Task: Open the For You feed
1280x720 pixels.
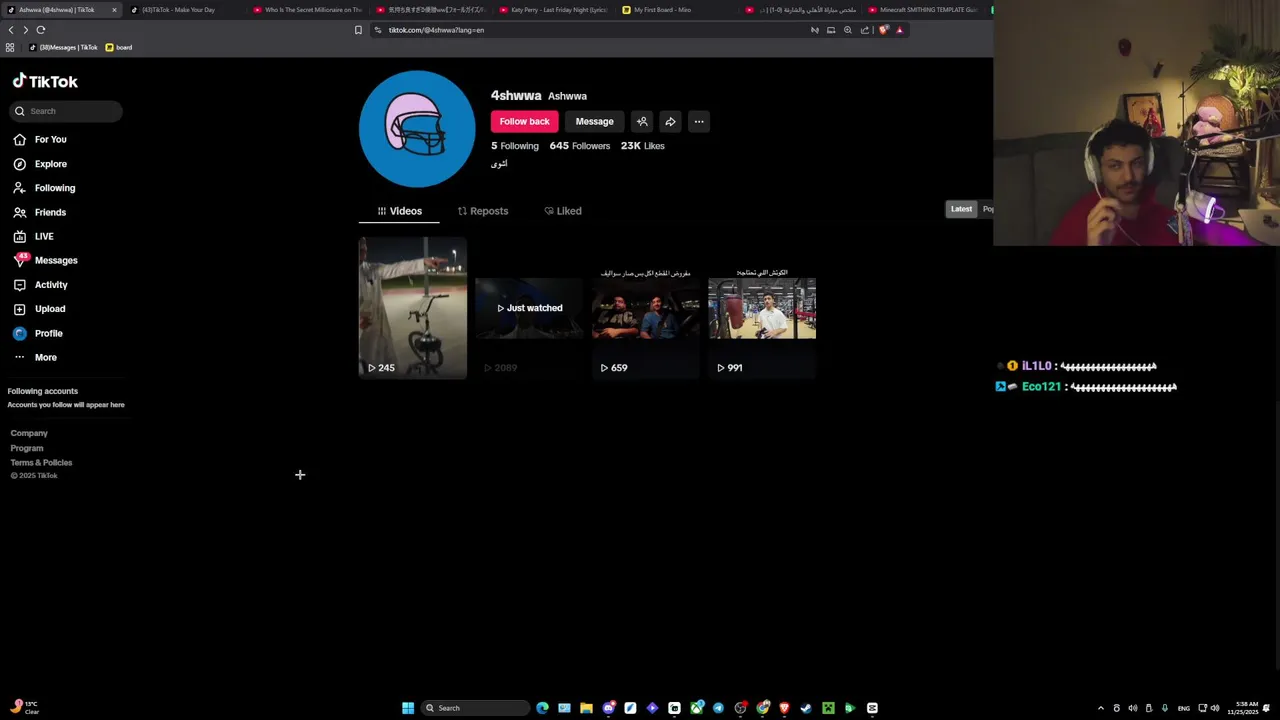Action: click(40, 140)
